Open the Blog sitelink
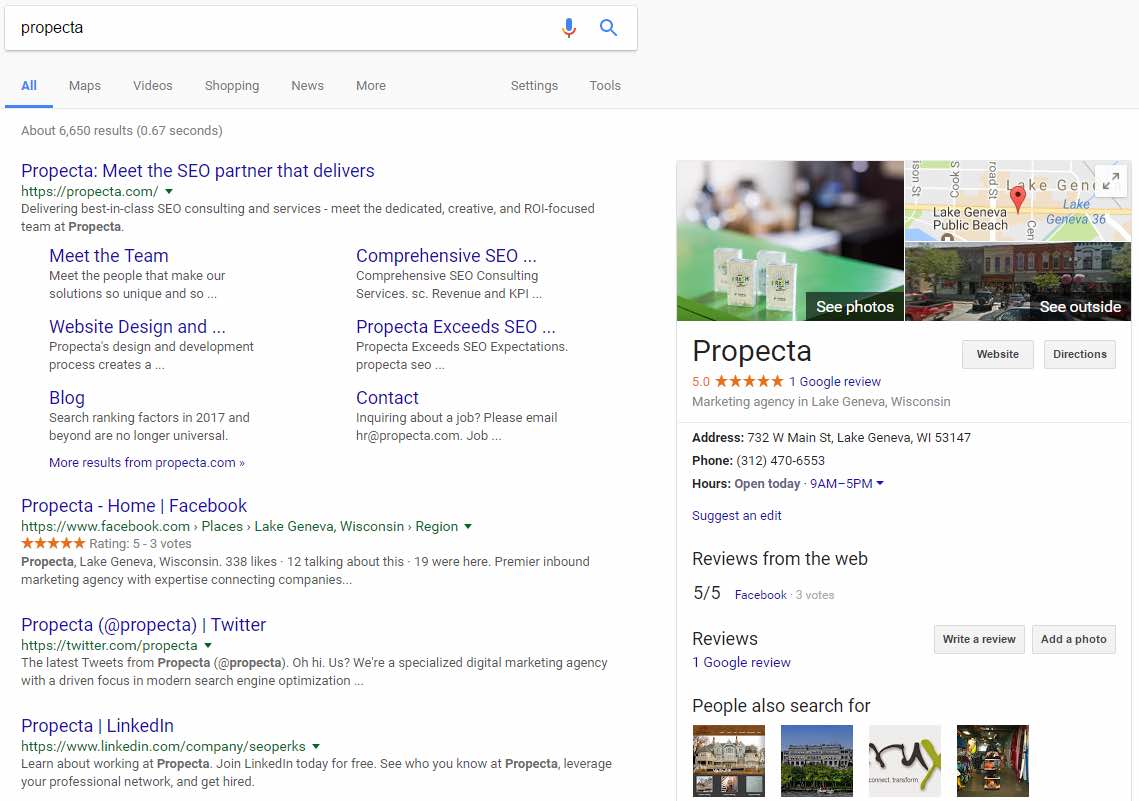The height and width of the screenshot is (801, 1139). [67, 398]
